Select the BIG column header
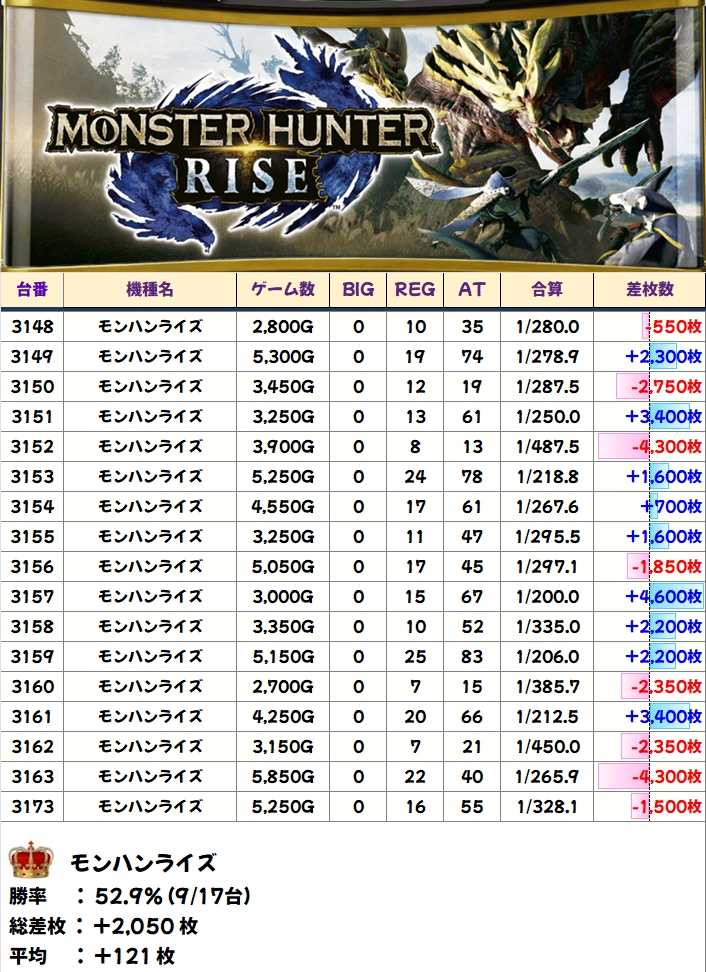This screenshot has width=706, height=972. pos(358,289)
